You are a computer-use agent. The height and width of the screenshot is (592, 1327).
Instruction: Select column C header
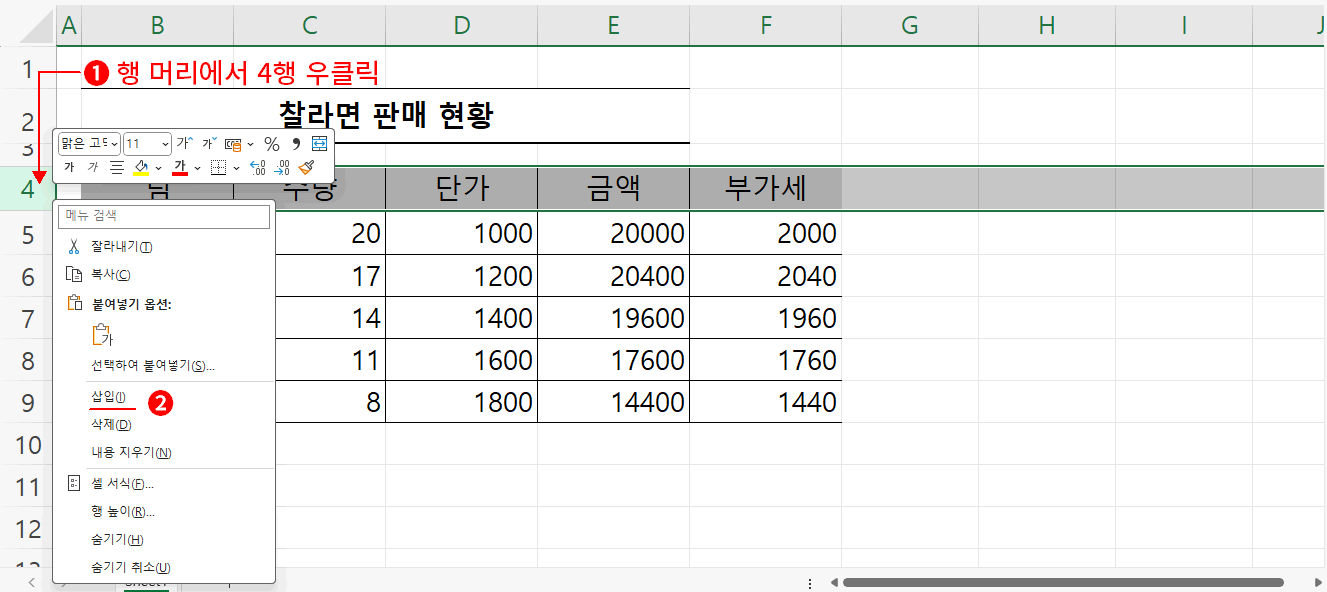(309, 26)
